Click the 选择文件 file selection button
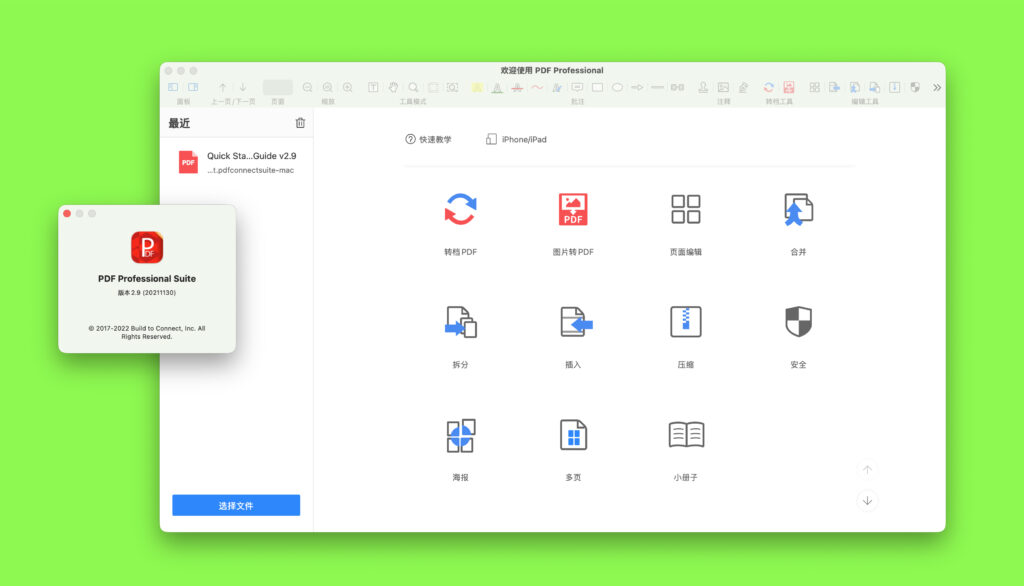Viewport: 1024px width, 586px height. [x=236, y=505]
